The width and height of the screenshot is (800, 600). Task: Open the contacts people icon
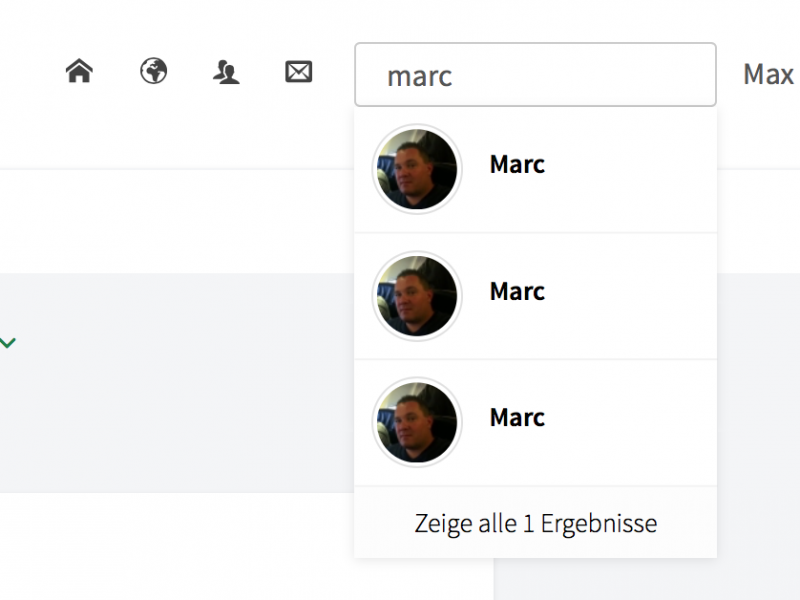pos(226,71)
